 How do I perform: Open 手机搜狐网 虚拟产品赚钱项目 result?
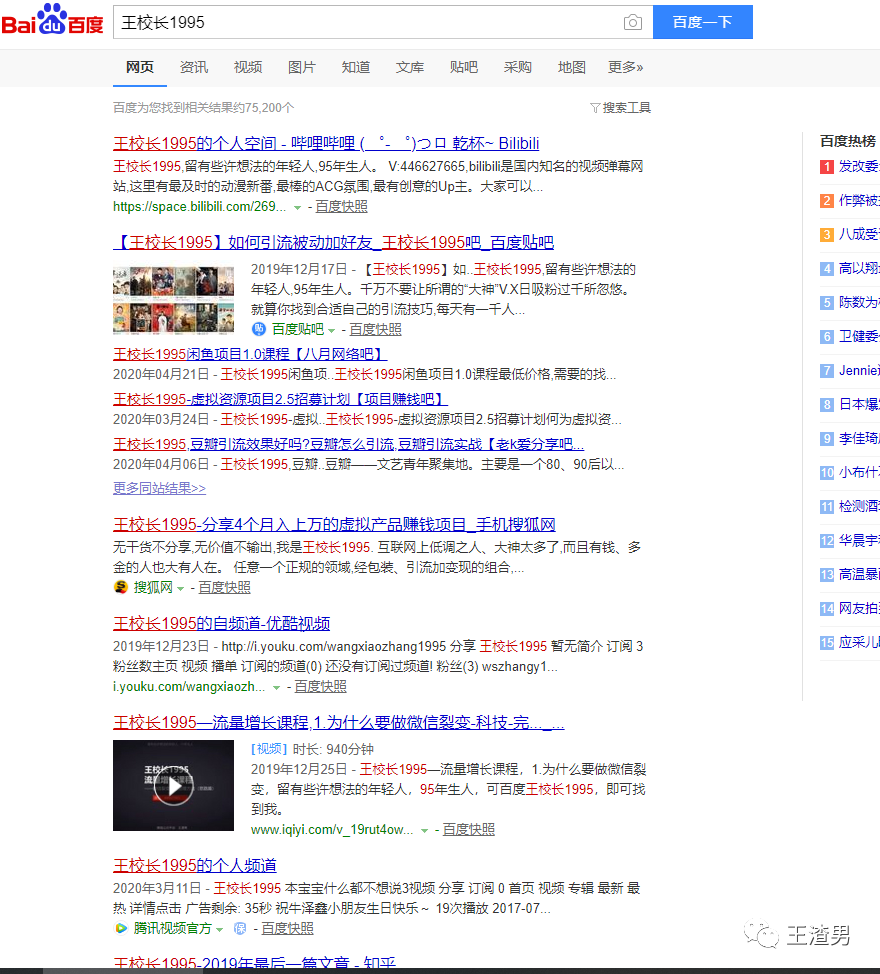click(x=334, y=524)
